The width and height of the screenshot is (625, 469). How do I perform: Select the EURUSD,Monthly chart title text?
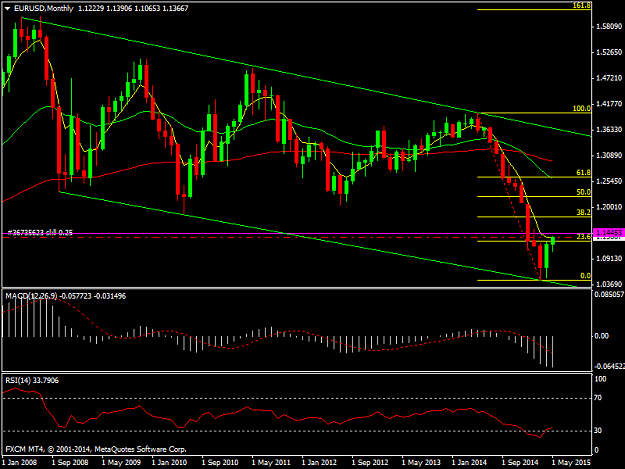point(44,8)
